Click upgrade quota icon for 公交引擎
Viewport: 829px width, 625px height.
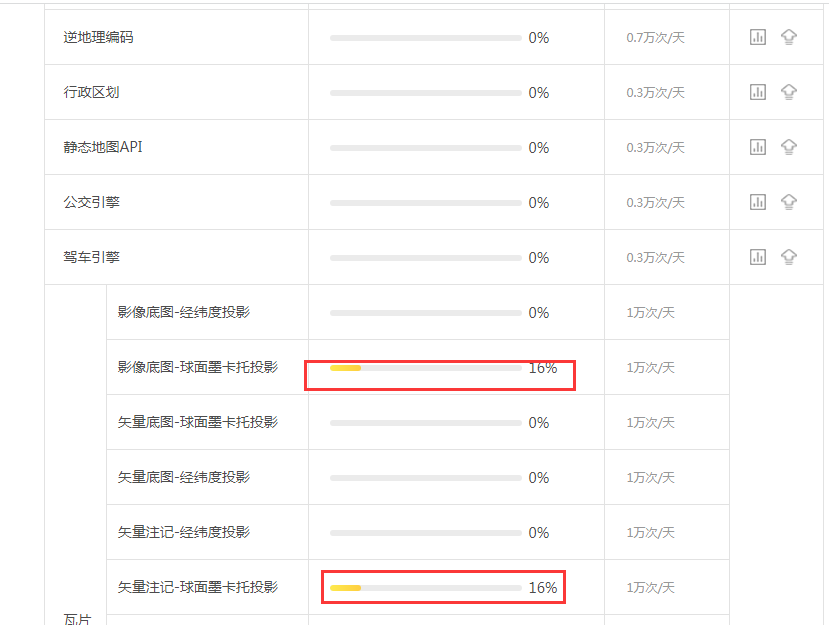[x=789, y=202]
